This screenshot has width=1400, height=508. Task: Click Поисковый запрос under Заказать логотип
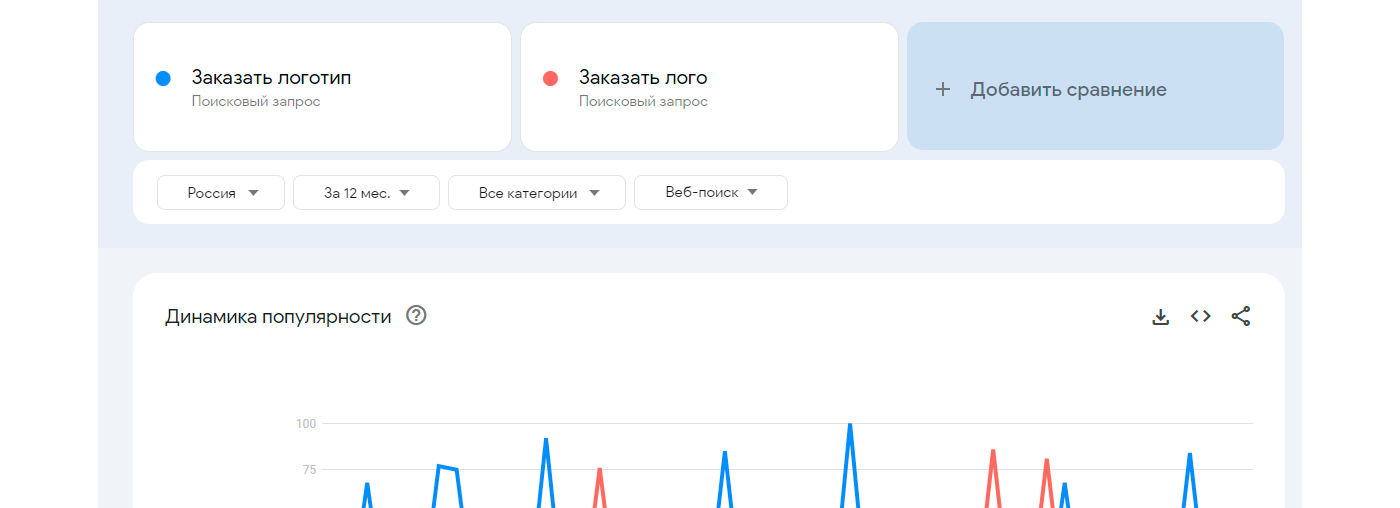(x=256, y=102)
